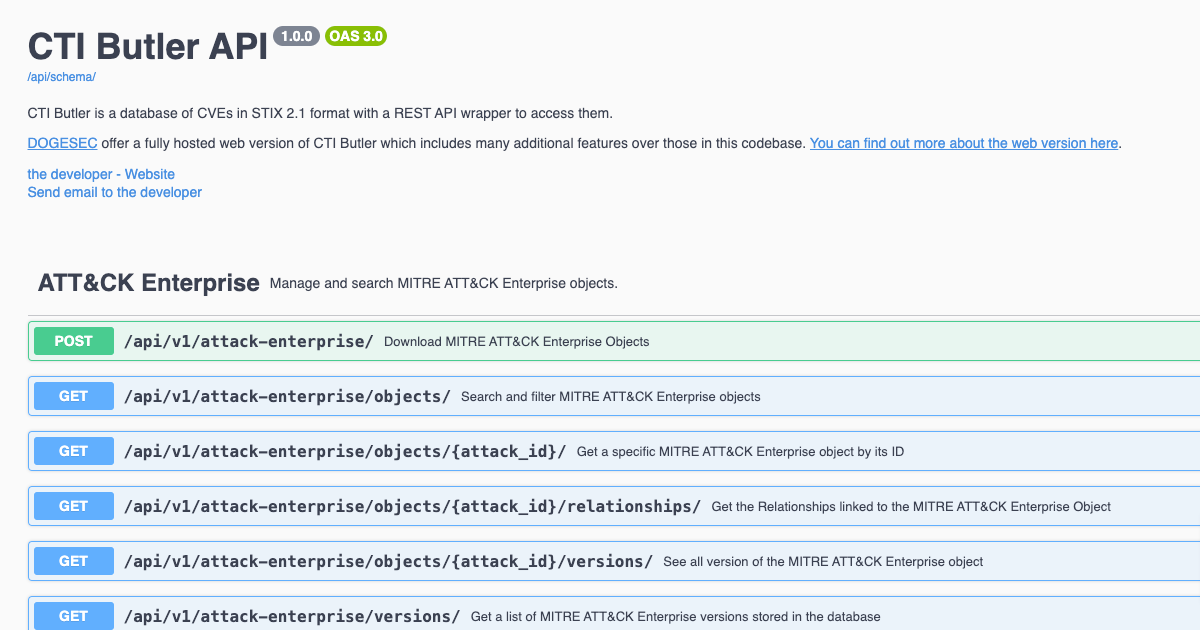Expand the GET objects/{attack_id}/ endpoint path
This screenshot has height=630, width=1200.
pyautogui.click(x=345, y=451)
